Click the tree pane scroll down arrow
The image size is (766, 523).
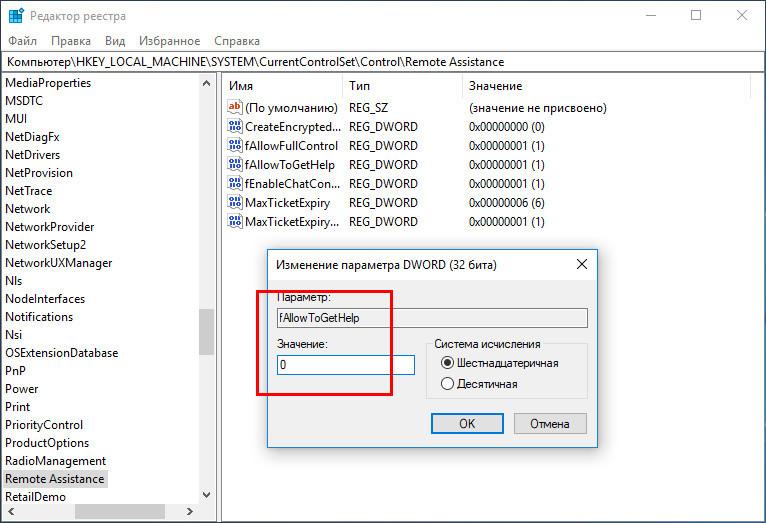click(206, 495)
